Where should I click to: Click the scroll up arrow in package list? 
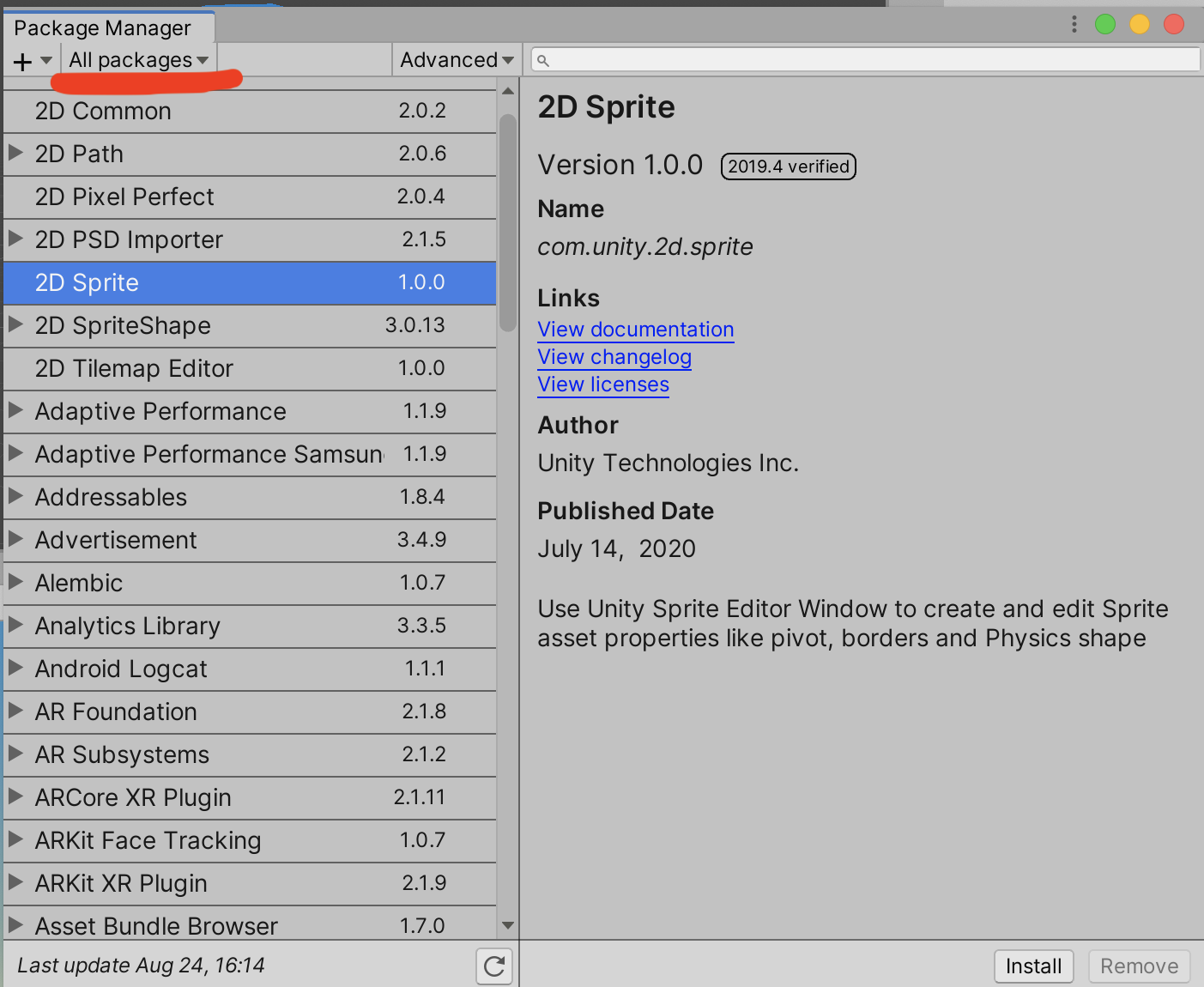(x=508, y=91)
